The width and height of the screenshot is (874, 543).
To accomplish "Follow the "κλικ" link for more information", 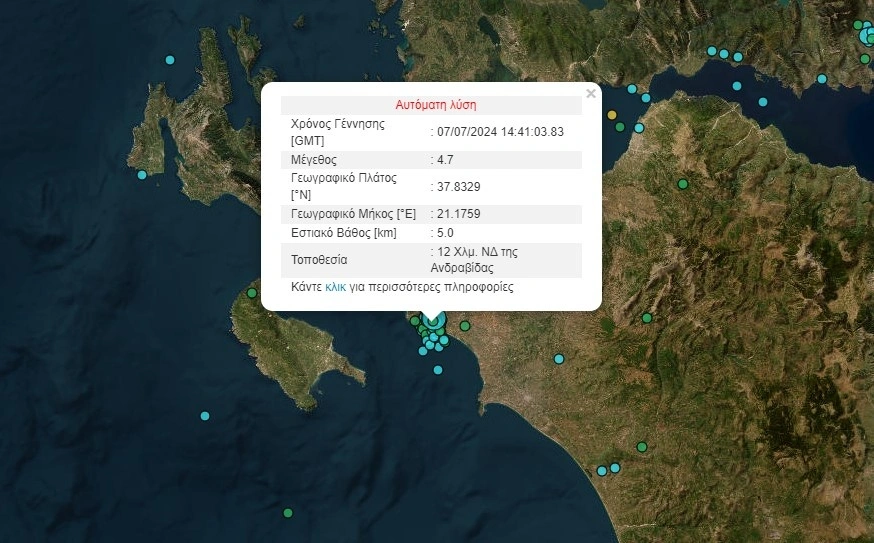I will pyautogui.click(x=335, y=287).
